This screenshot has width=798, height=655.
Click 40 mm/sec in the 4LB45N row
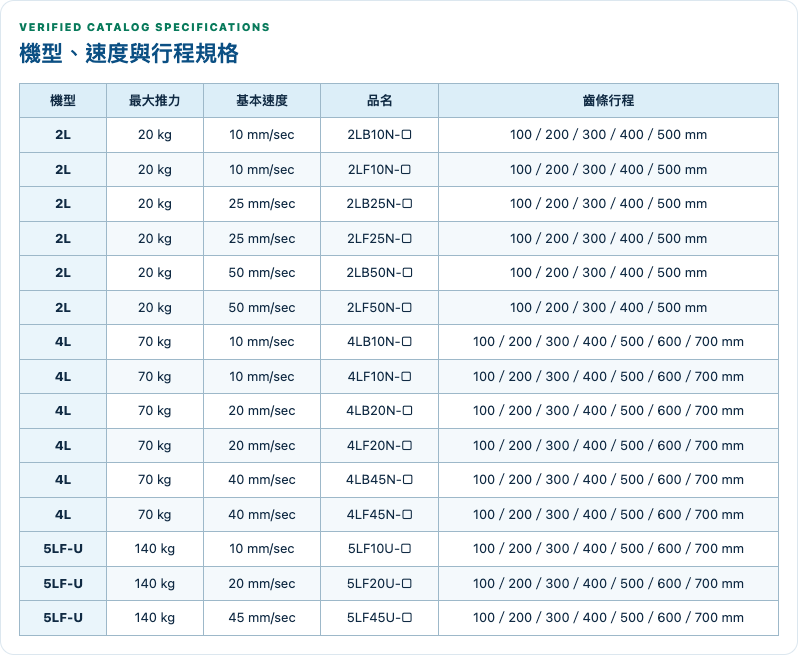tap(262, 479)
